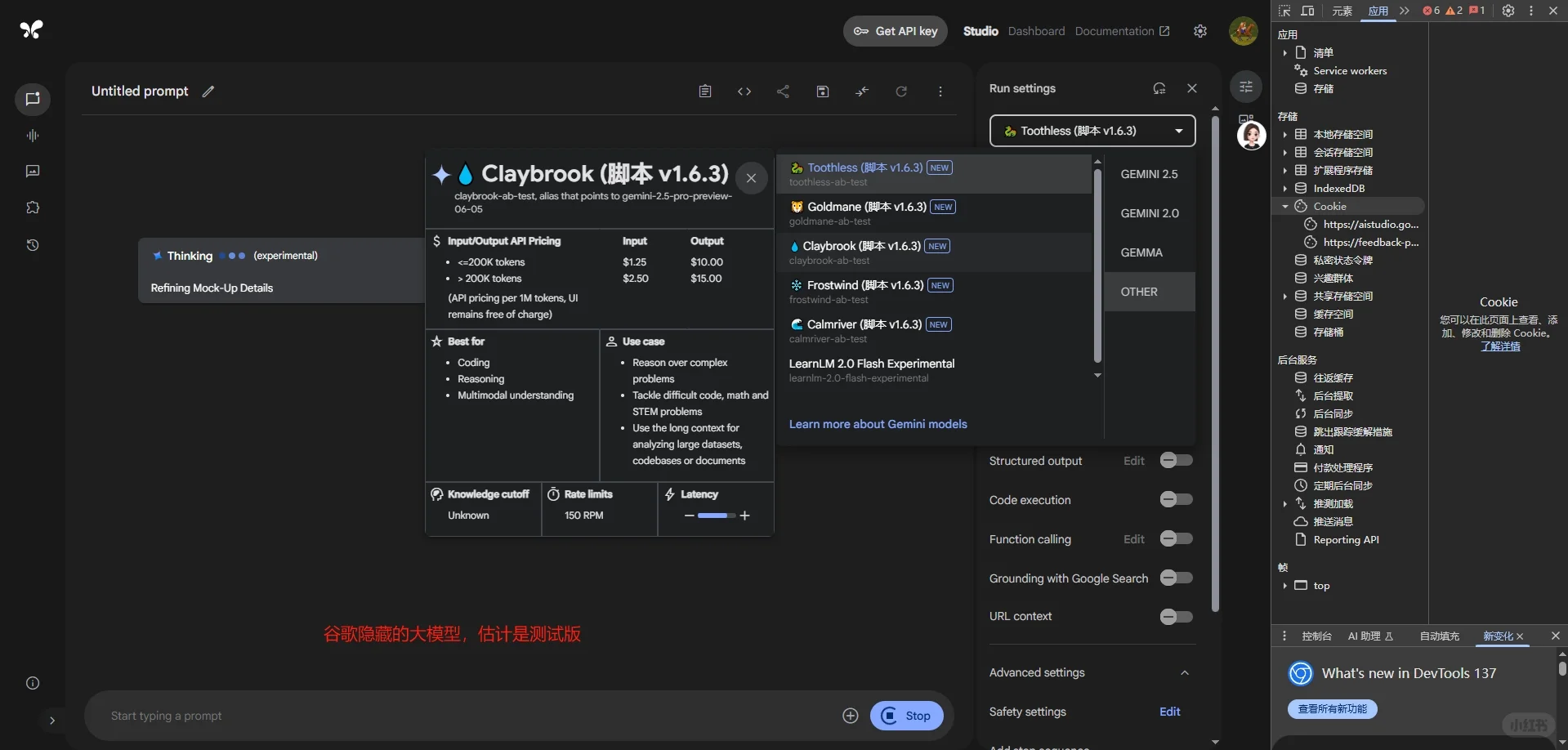Switch to Dashboard in top navigation

pyautogui.click(x=1036, y=31)
